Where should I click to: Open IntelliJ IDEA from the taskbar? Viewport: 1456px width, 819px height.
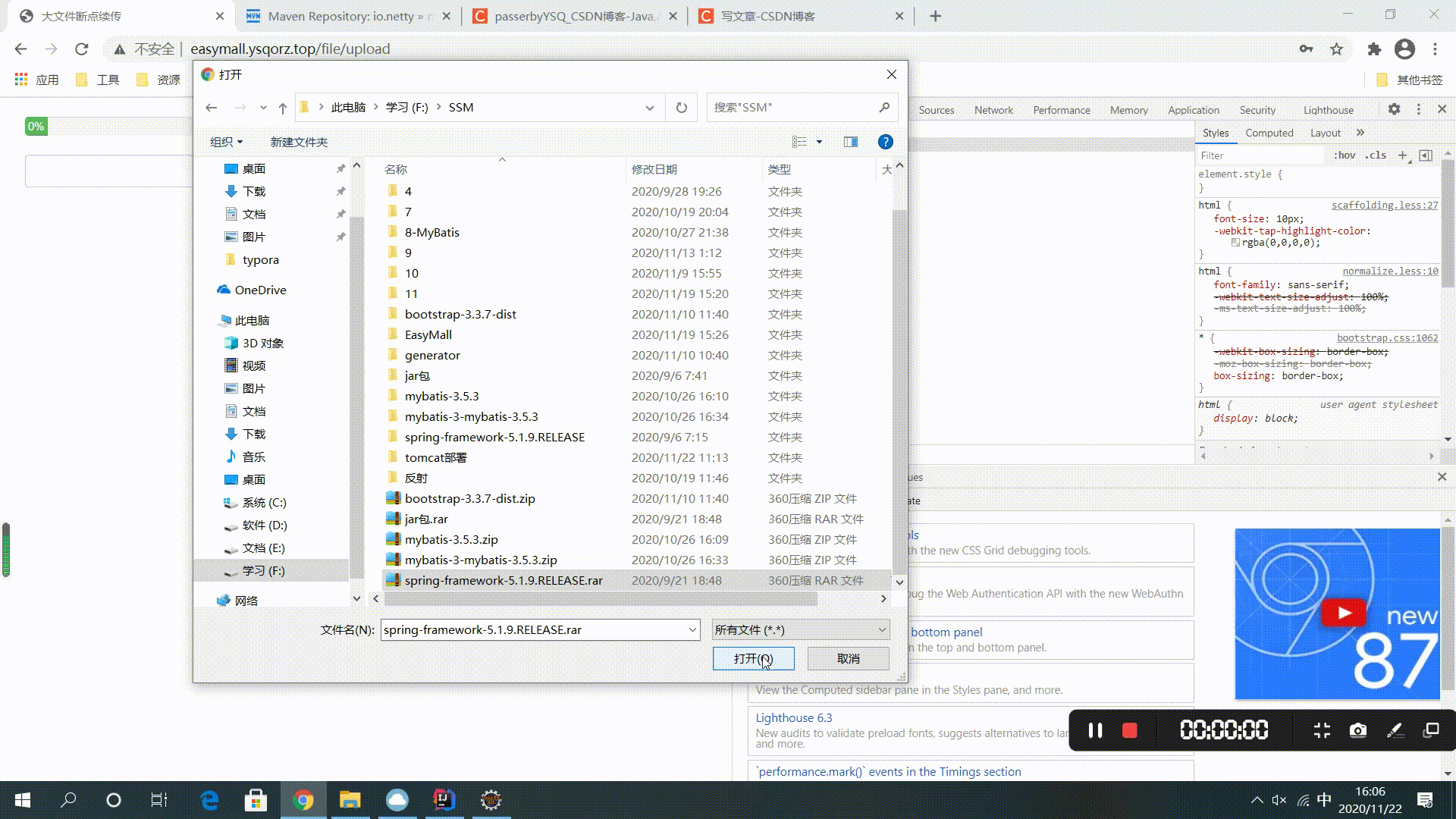(444, 799)
